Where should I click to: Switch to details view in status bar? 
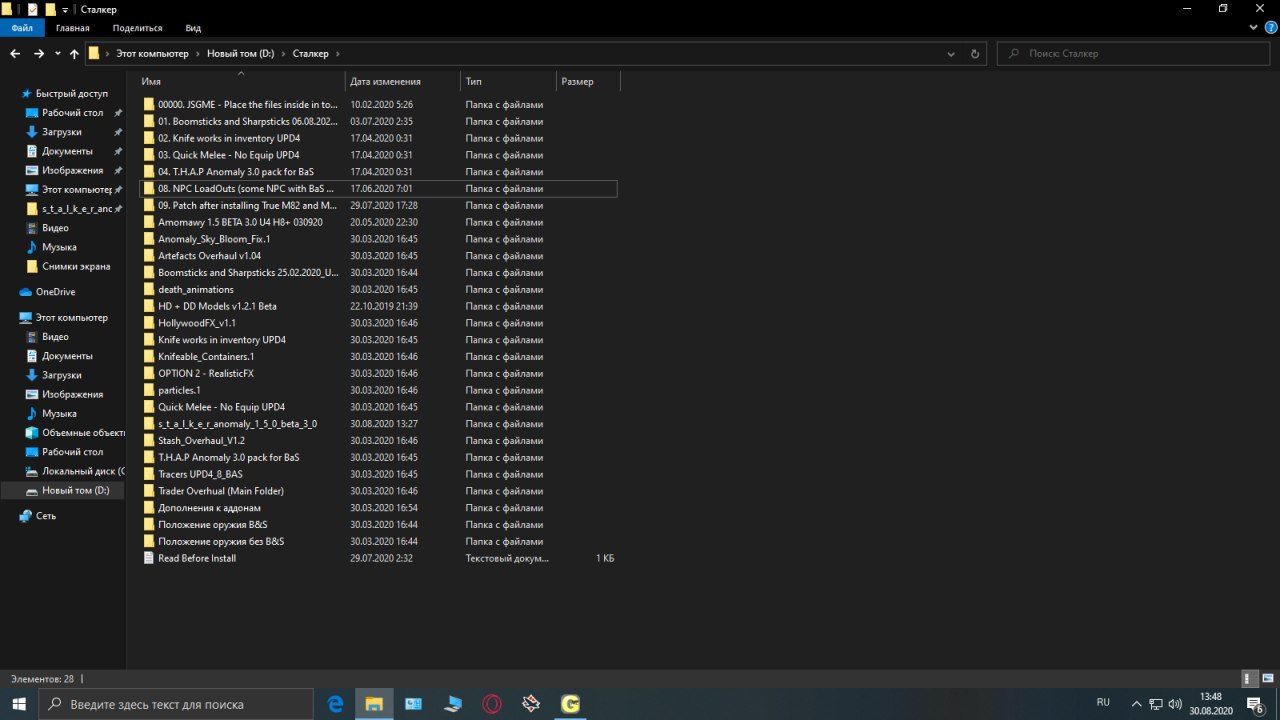pyautogui.click(x=1250, y=678)
